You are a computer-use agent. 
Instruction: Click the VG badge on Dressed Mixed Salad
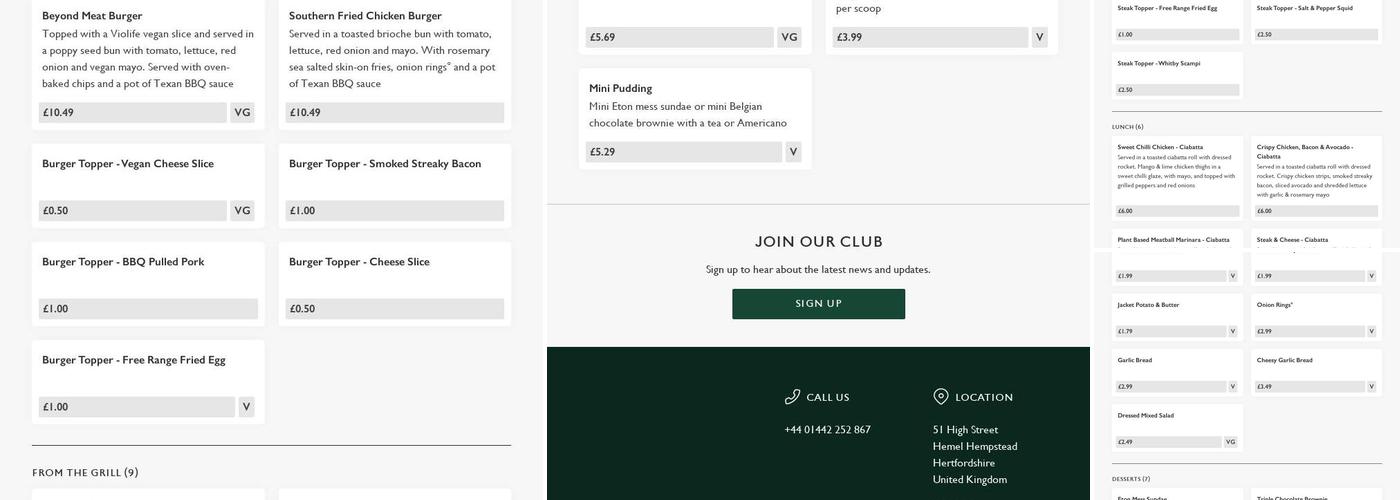click(1230, 442)
